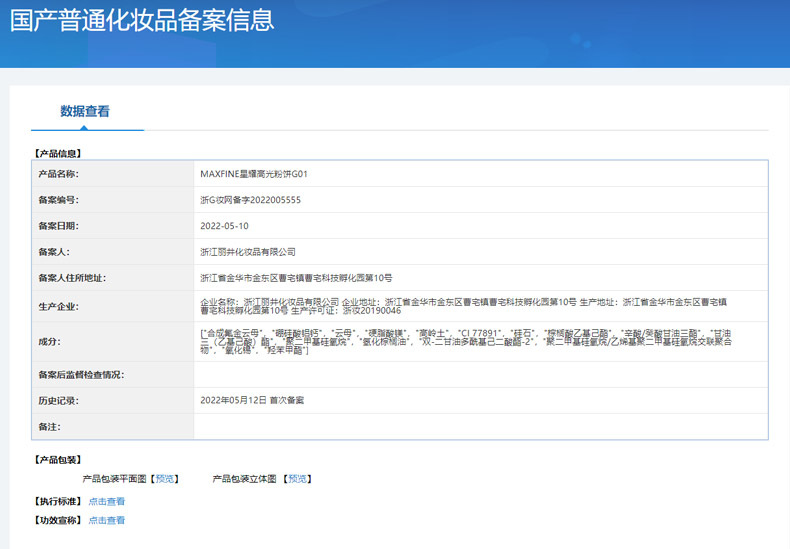Click the 生产企业 row label
The height and width of the screenshot is (549, 790).
(58, 307)
